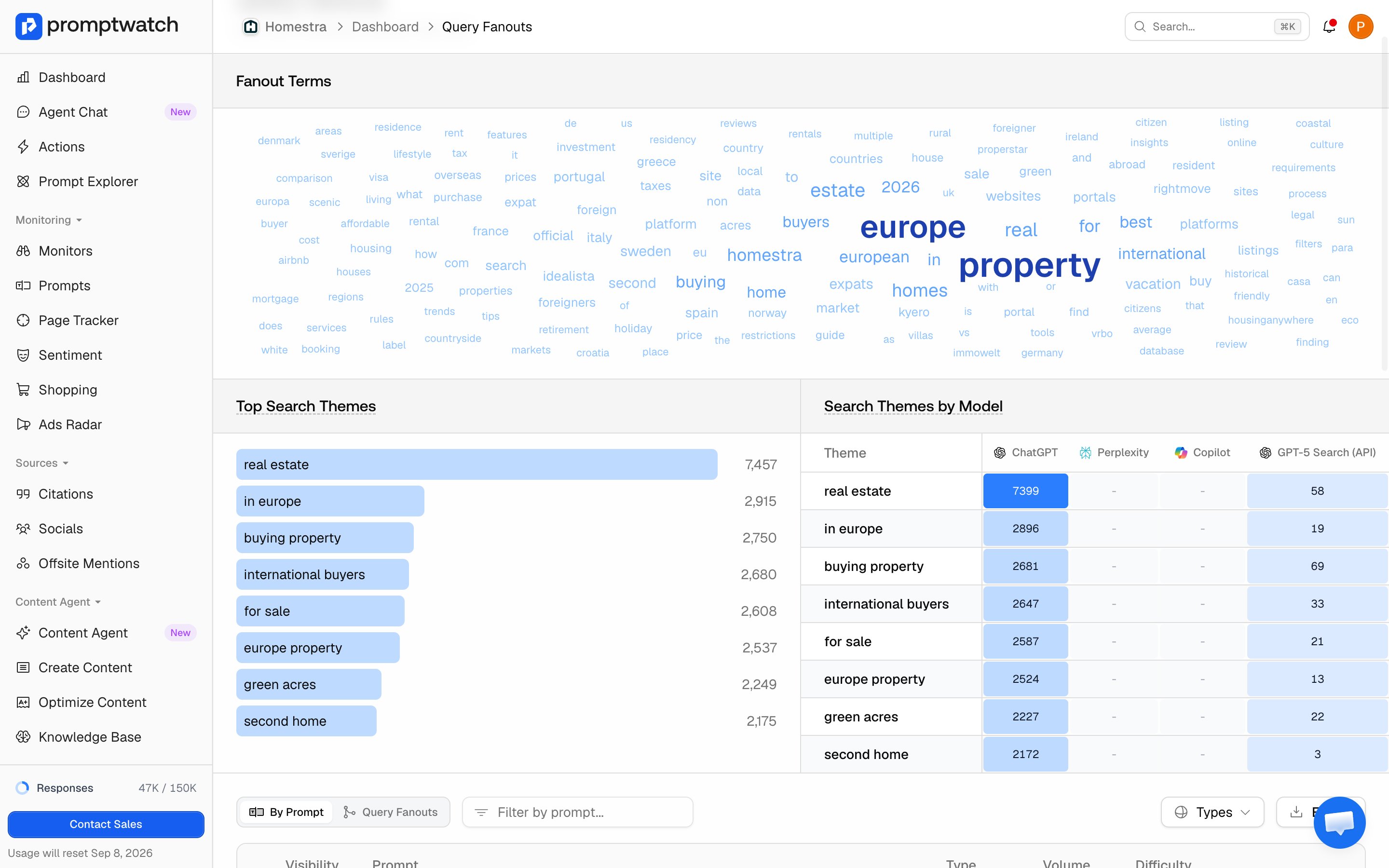Open Shopping cart icon
The width and height of the screenshot is (1389, 868).
pos(23,390)
